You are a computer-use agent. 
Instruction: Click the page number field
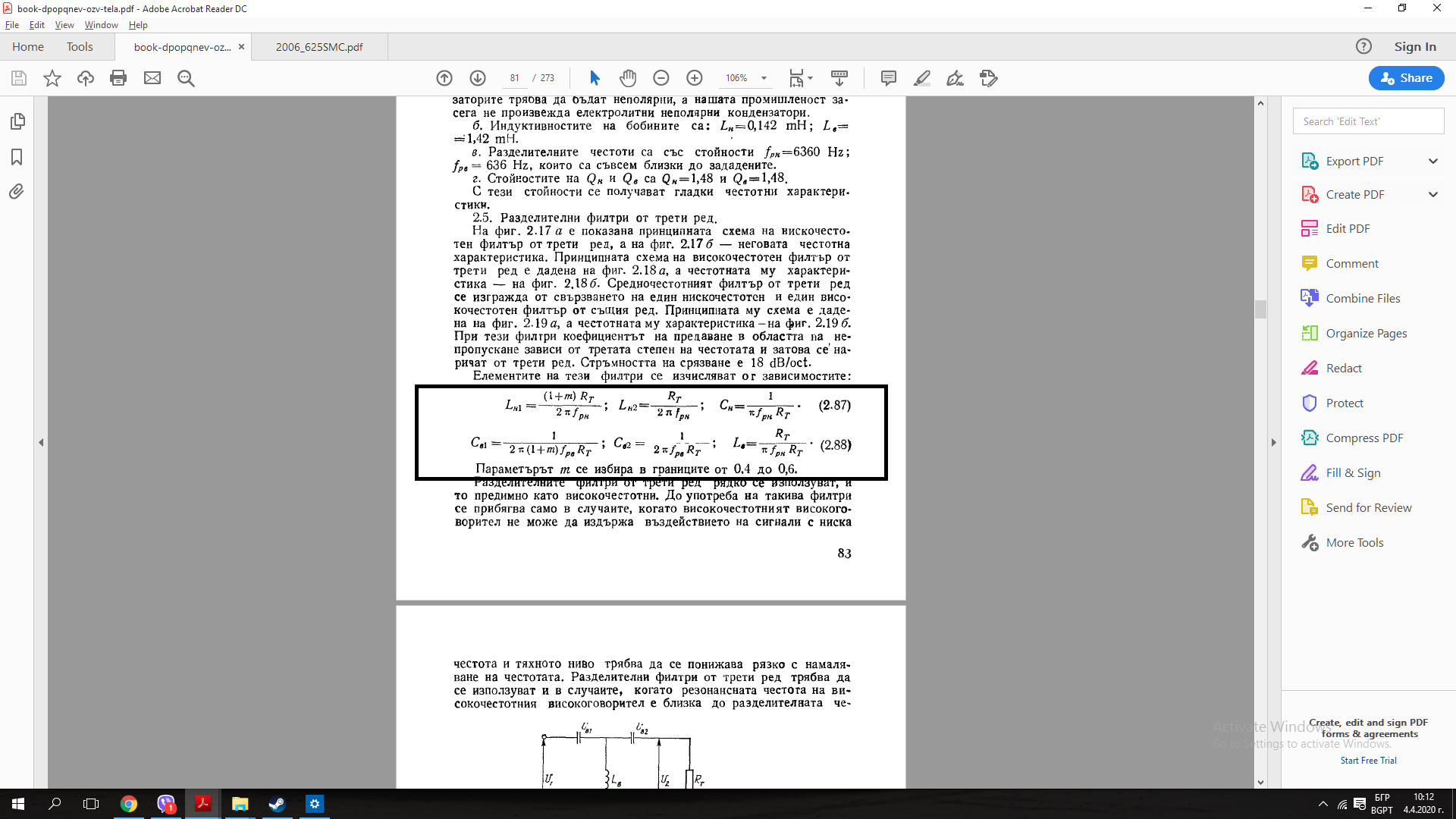tap(515, 78)
